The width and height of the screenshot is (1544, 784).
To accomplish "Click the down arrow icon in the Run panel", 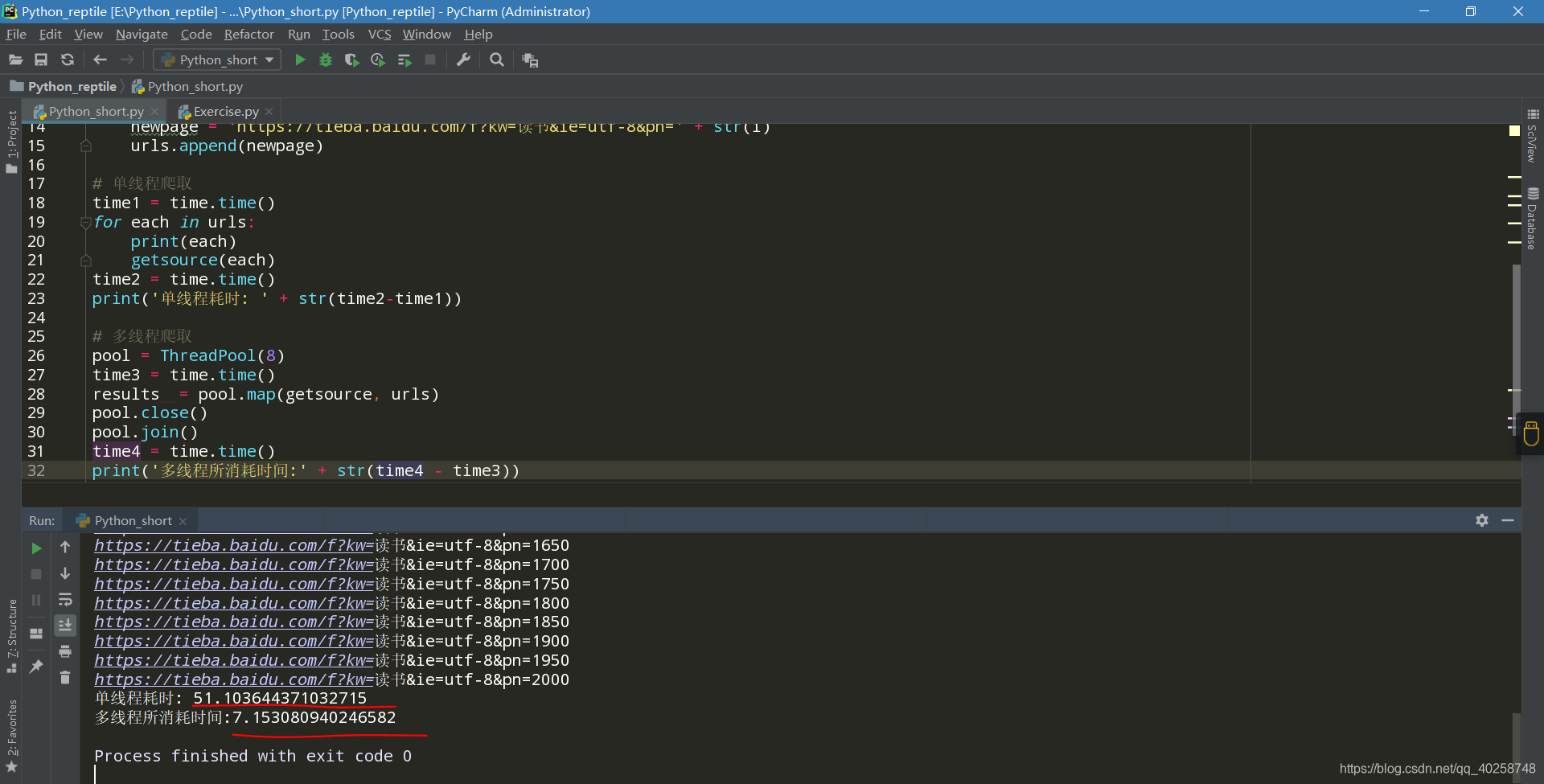I will (x=65, y=573).
